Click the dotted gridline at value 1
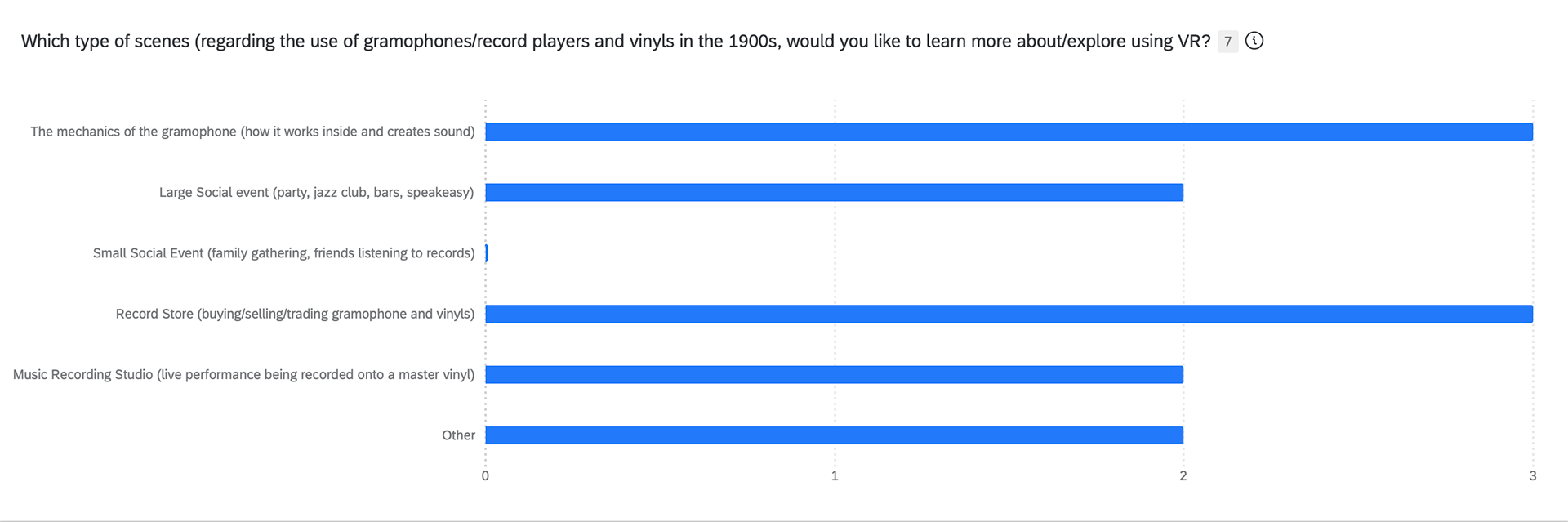Viewport: 1568px width, 522px height. (835, 283)
